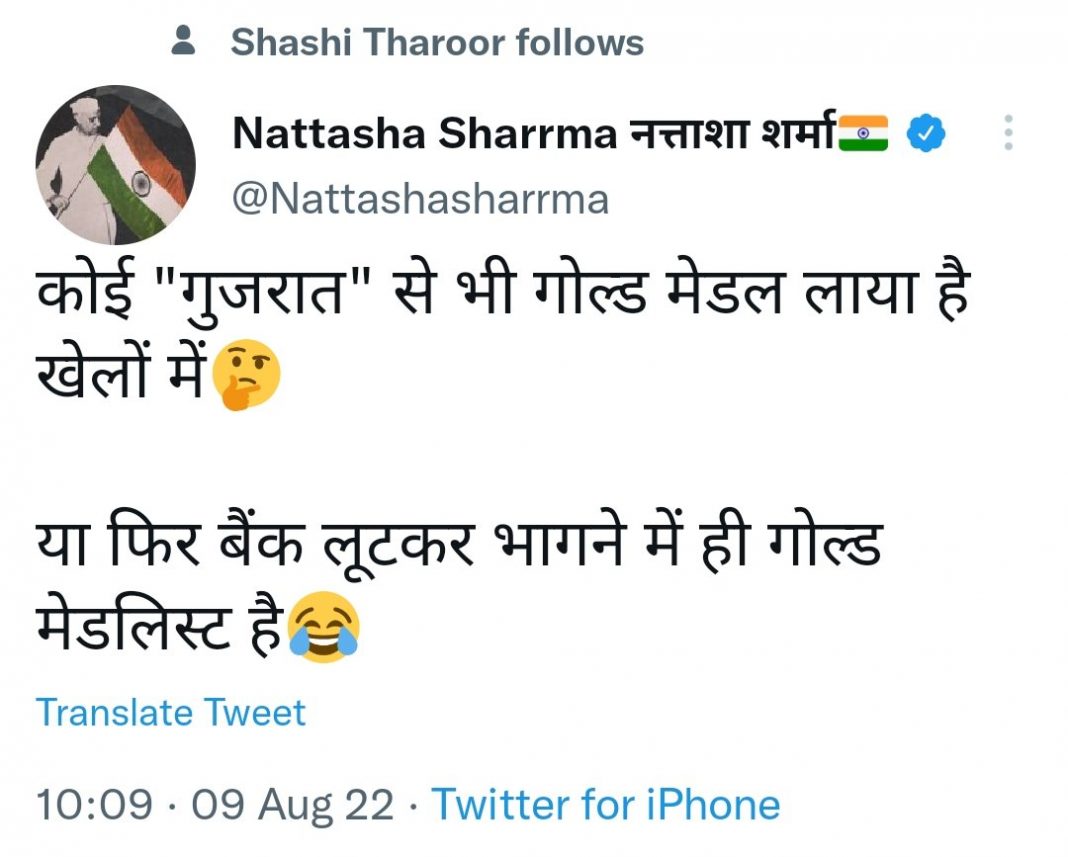Click the display name Nattasha Sharrma

point(423,135)
